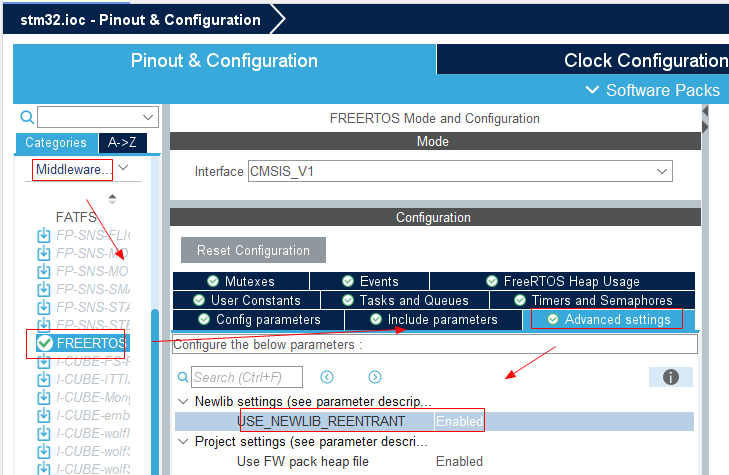The image size is (729, 475).
Task: Open Pinout & Configuration main tab
Action: 224,61
